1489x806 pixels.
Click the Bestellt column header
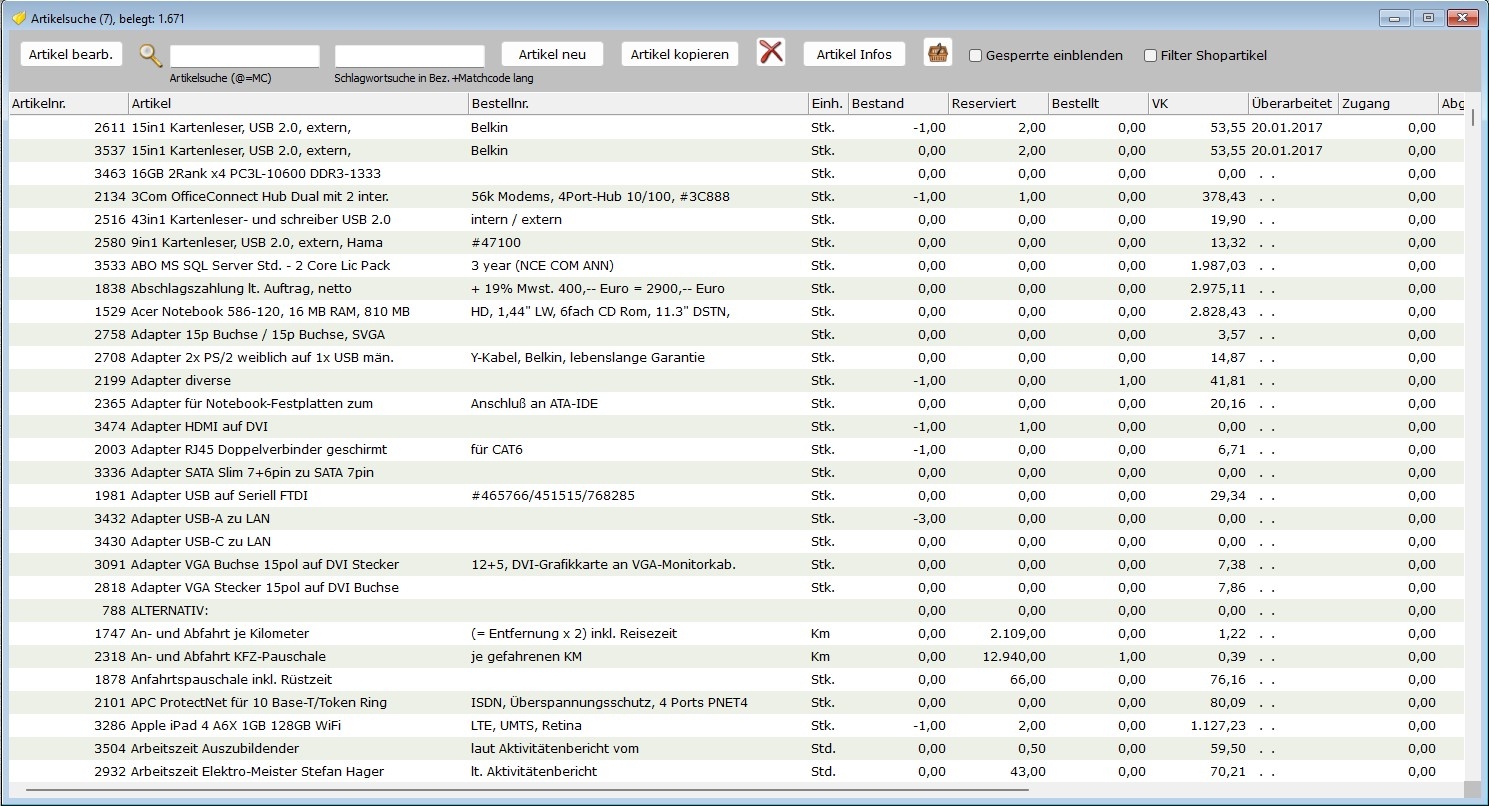pyautogui.click(x=1098, y=104)
